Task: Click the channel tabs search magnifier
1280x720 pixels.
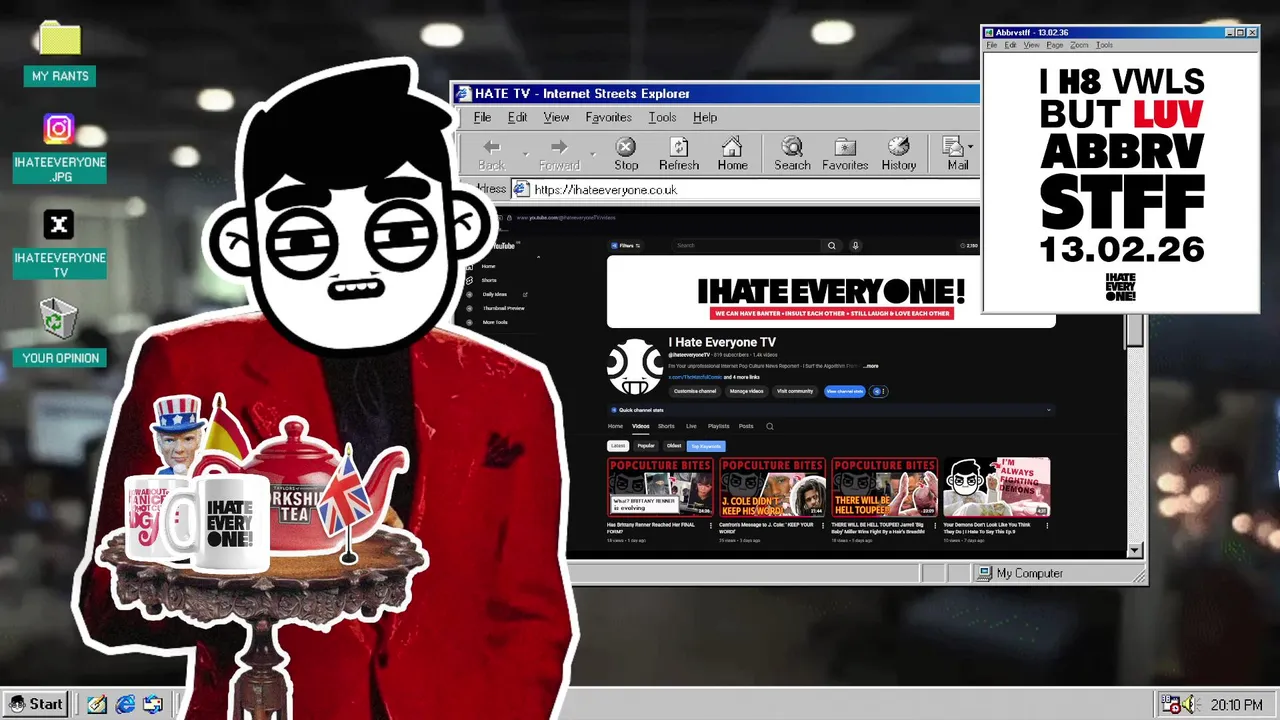Action: click(x=769, y=426)
